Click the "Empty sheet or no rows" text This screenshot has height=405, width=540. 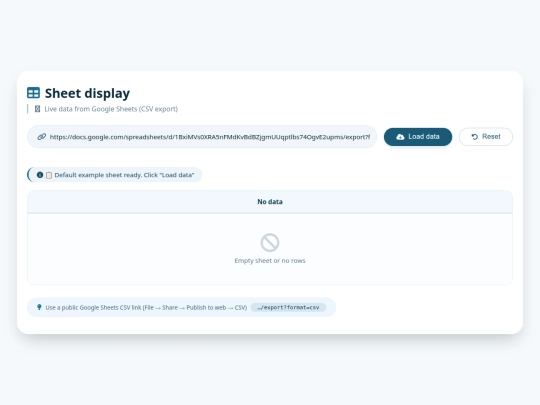270,261
